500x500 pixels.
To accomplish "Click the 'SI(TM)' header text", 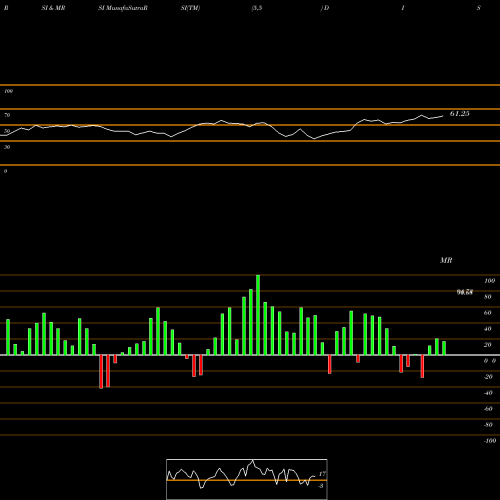I will pyautogui.click(x=190, y=8).
